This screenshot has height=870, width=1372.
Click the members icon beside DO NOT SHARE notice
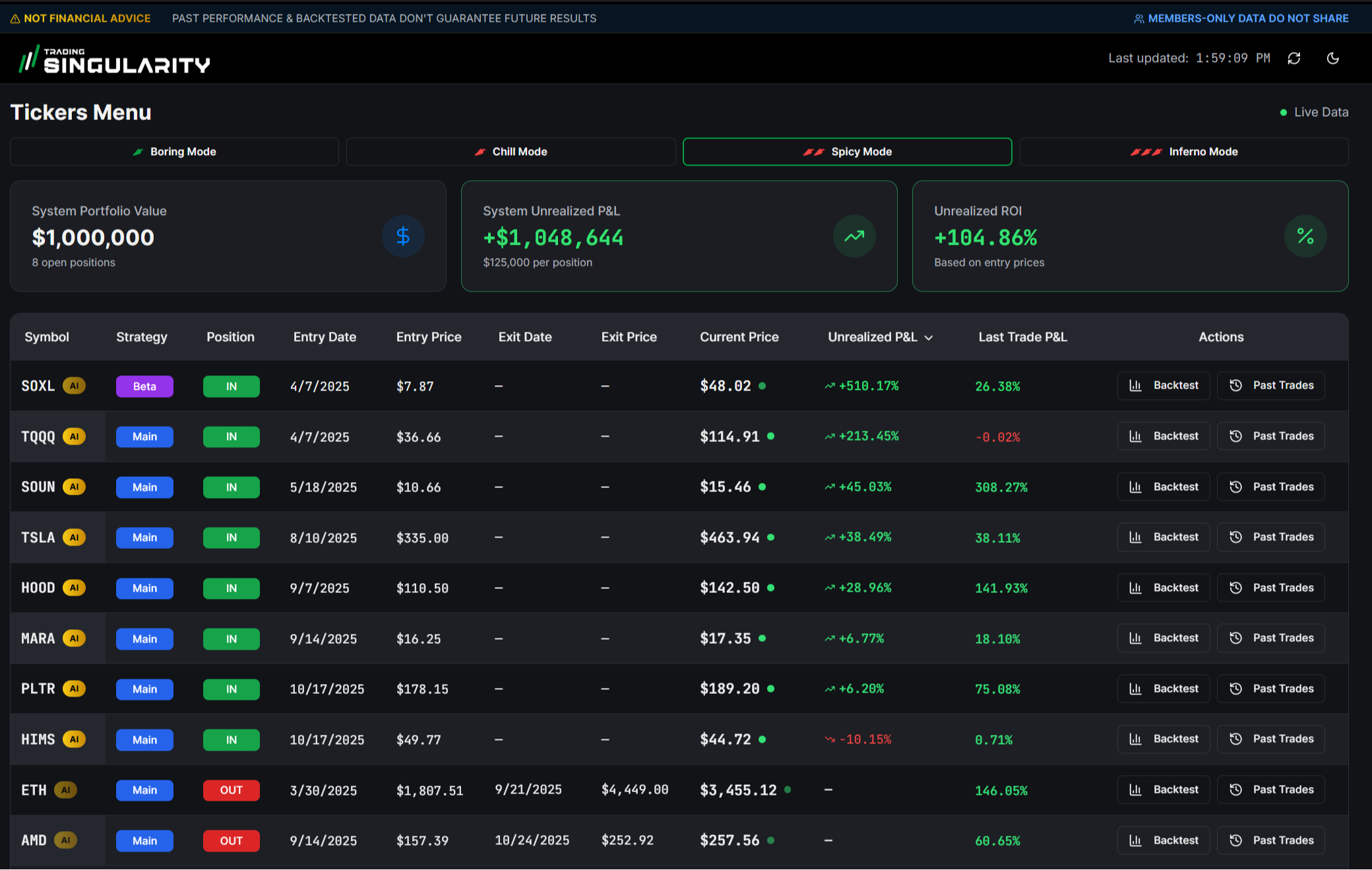(1138, 18)
